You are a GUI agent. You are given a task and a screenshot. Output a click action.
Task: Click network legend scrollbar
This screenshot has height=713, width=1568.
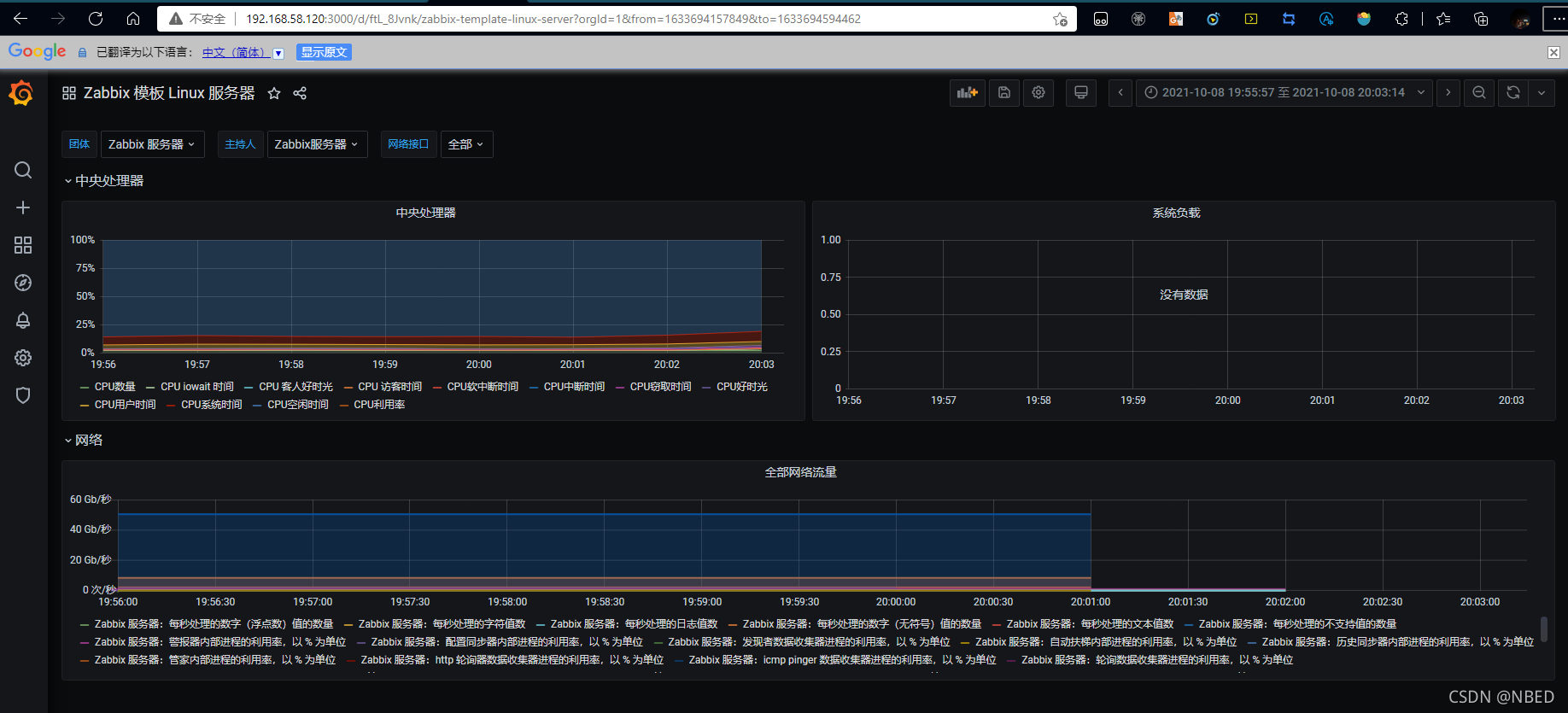coord(1543,630)
